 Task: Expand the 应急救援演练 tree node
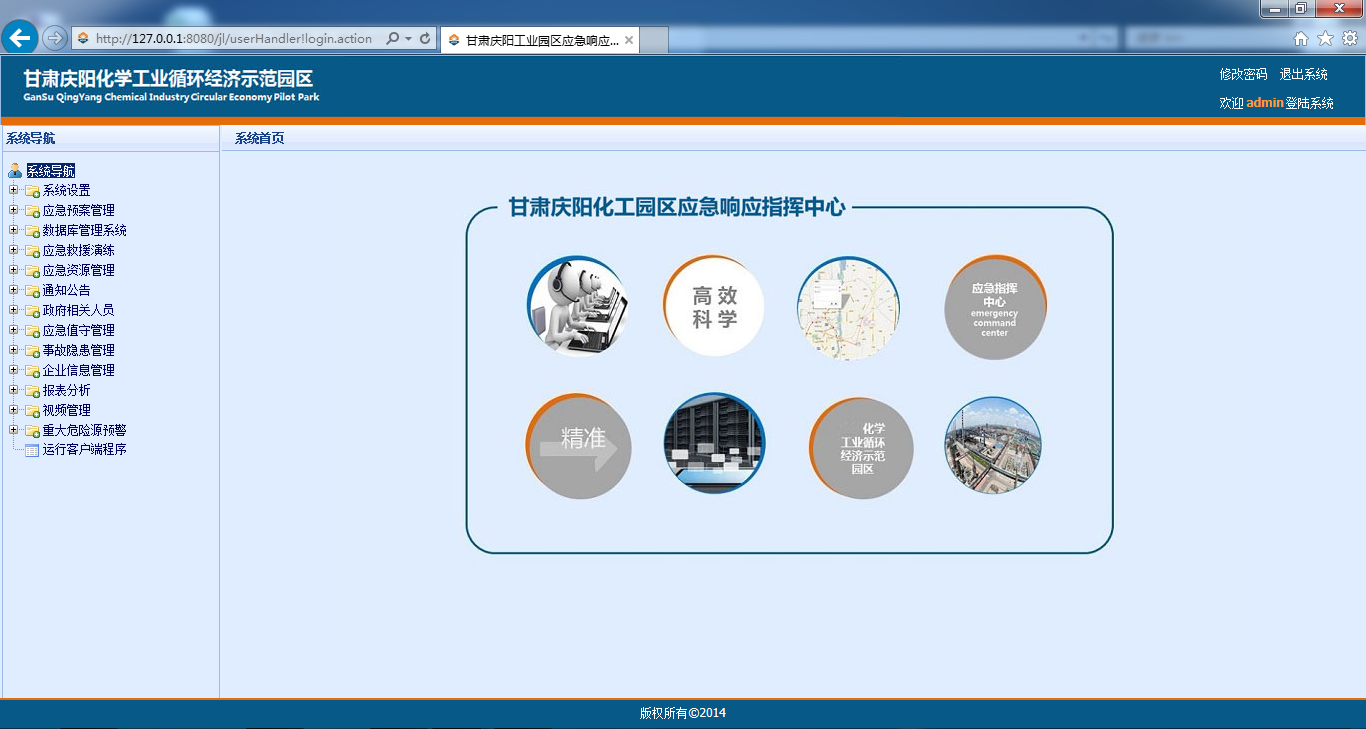(x=13, y=250)
